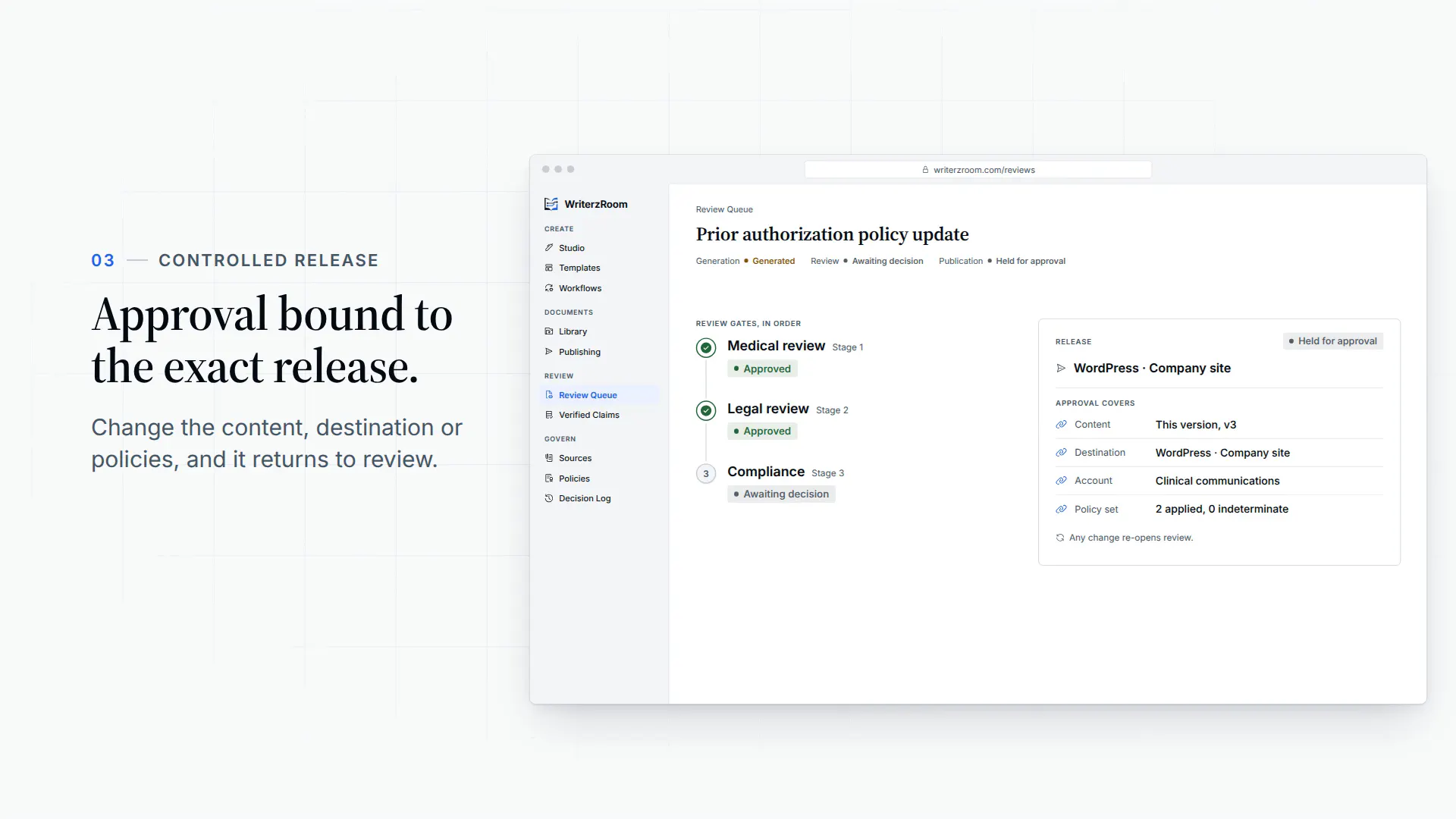
Task: Click 2 applied, 0 indeterminate value
Action: point(1222,509)
